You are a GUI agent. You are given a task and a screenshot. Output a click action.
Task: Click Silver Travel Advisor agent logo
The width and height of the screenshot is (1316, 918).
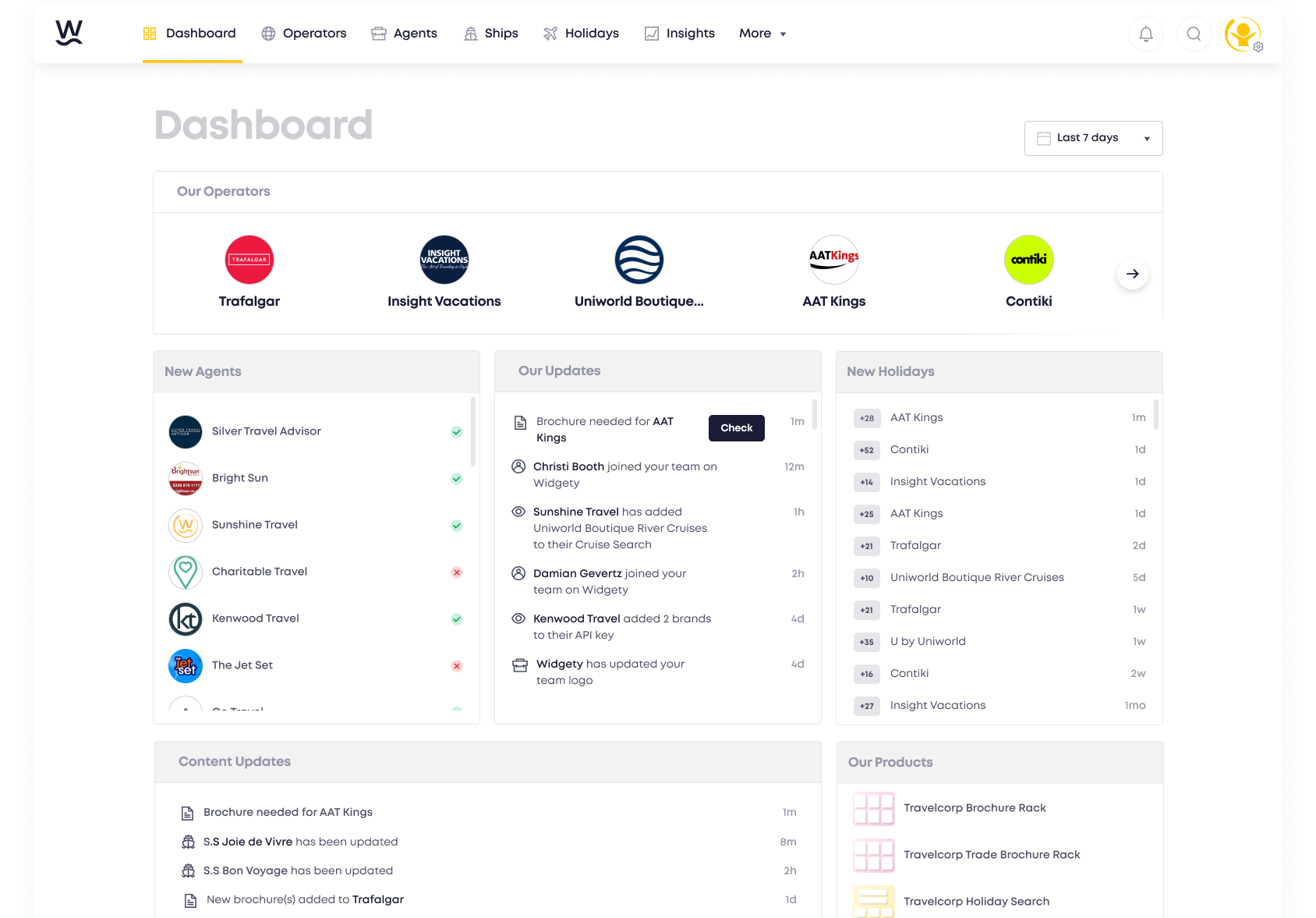pyautogui.click(x=186, y=431)
